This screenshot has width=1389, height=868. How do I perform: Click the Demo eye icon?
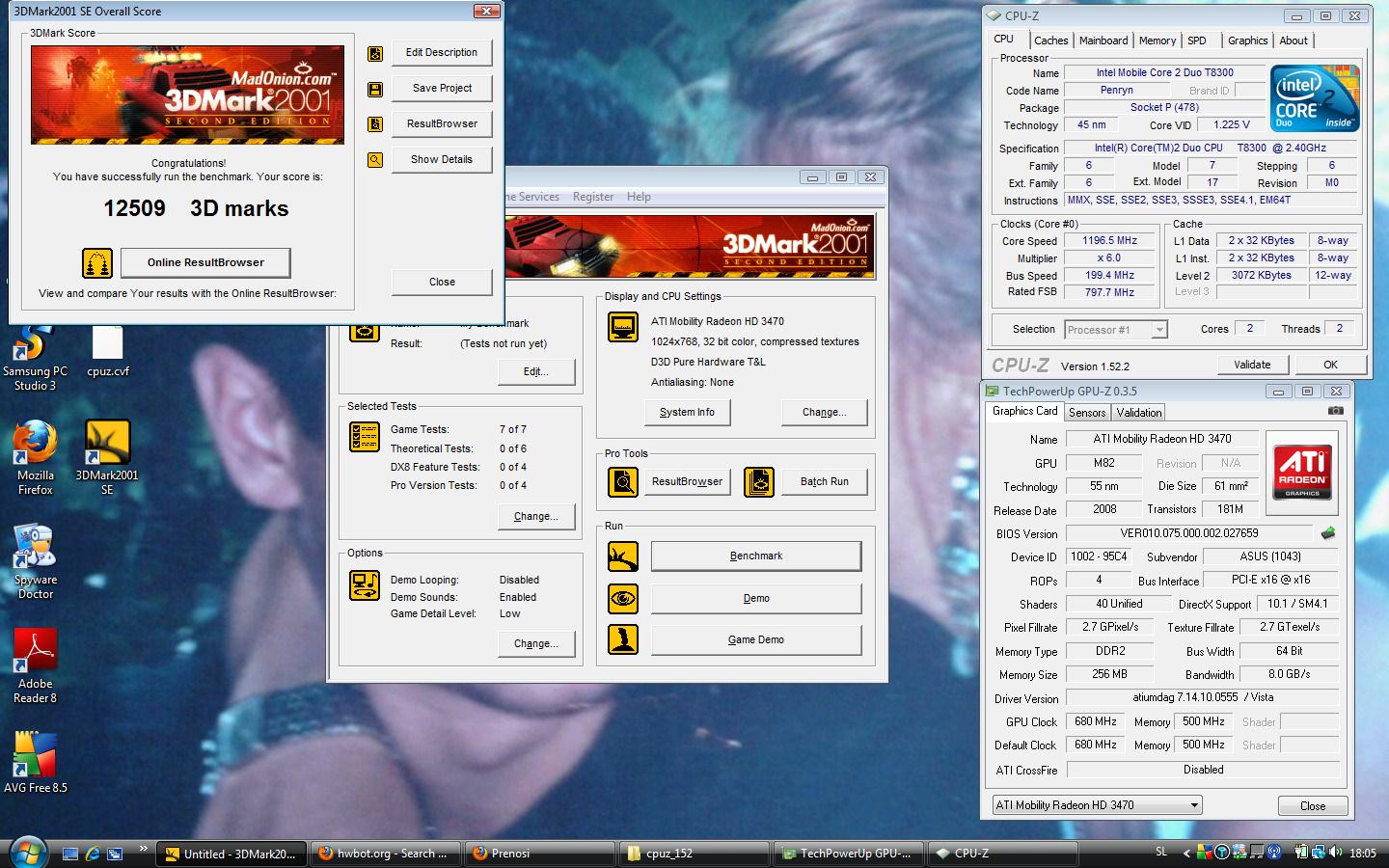[x=623, y=599]
